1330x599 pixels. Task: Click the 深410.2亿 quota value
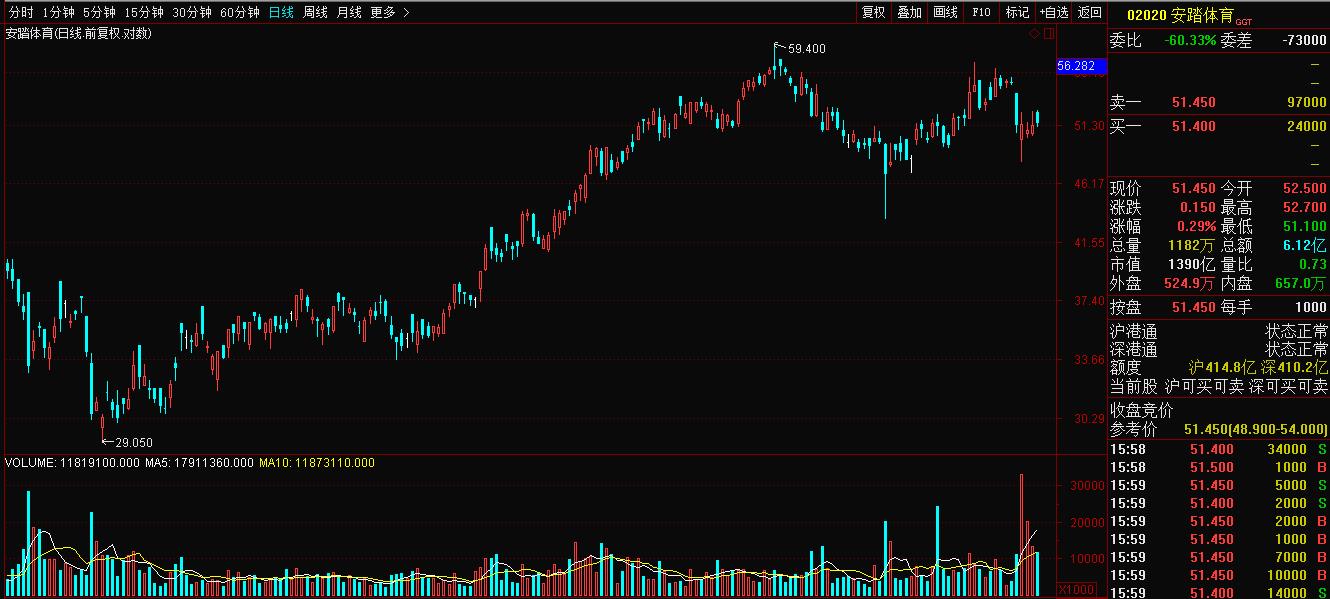click(1294, 368)
